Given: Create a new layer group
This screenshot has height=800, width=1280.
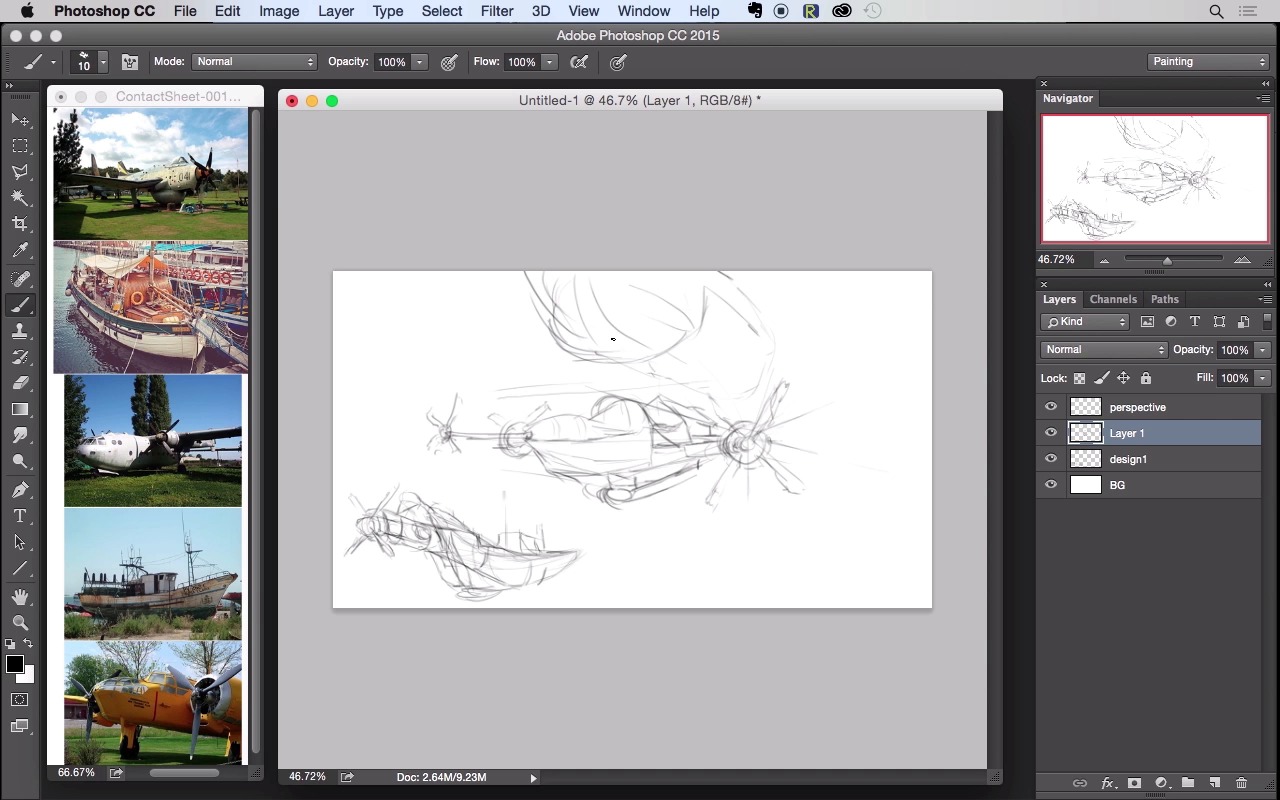Looking at the screenshot, I should coord(1187,783).
